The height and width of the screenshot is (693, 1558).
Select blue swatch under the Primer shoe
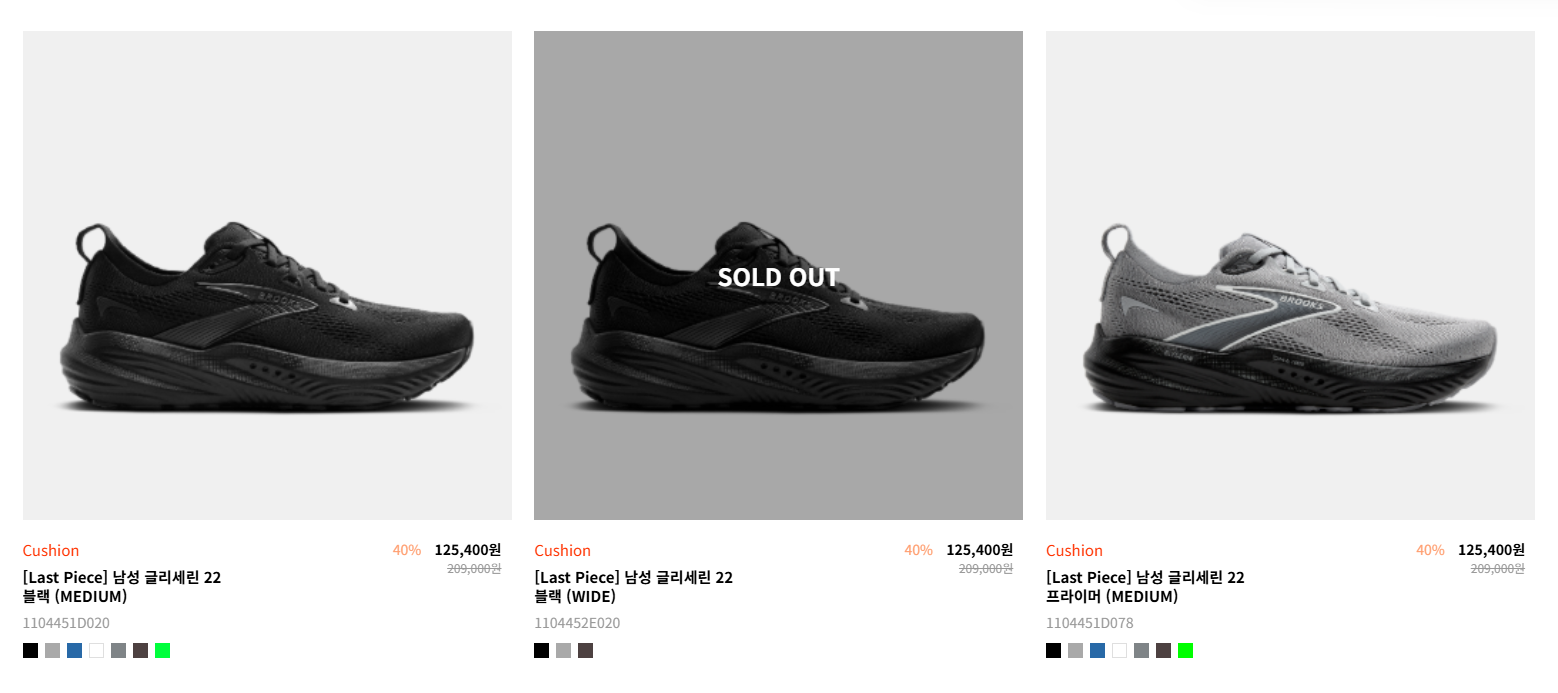(1097, 651)
